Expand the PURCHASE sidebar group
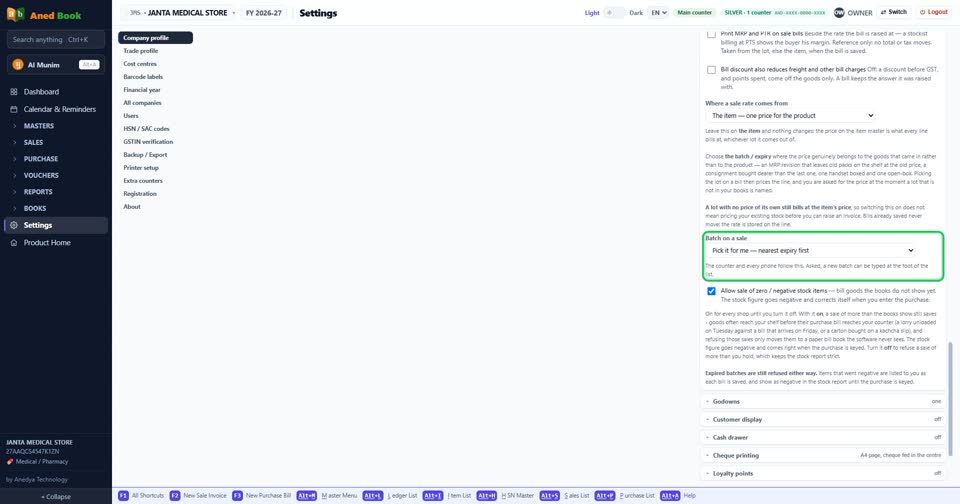The width and height of the screenshot is (960, 504). click(55, 159)
